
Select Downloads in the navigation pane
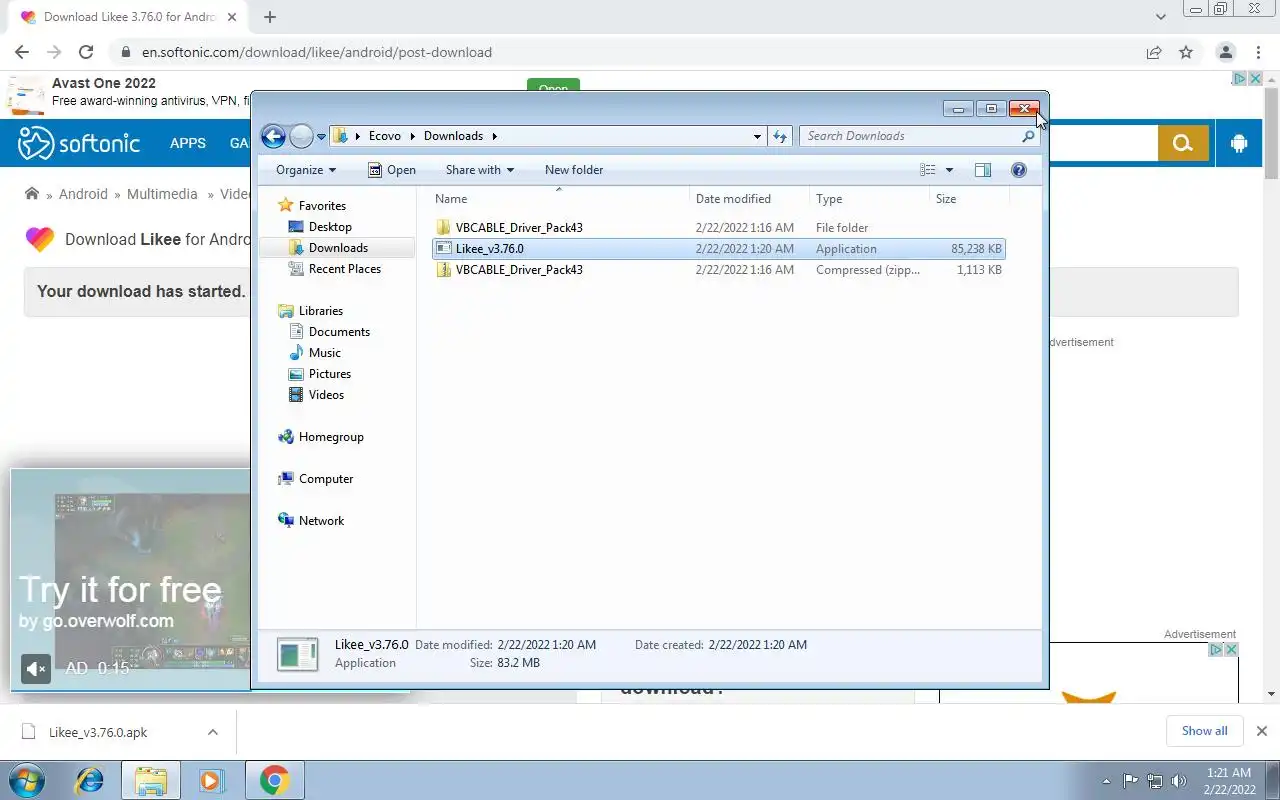pos(338,248)
